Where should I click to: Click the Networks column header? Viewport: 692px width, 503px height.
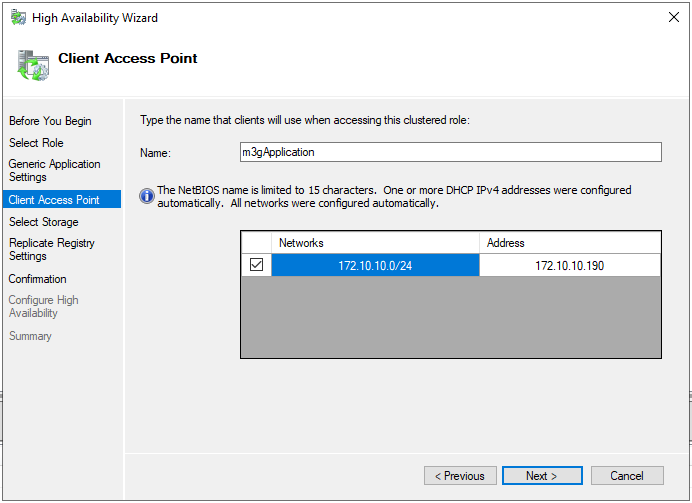tap(375, 243)
